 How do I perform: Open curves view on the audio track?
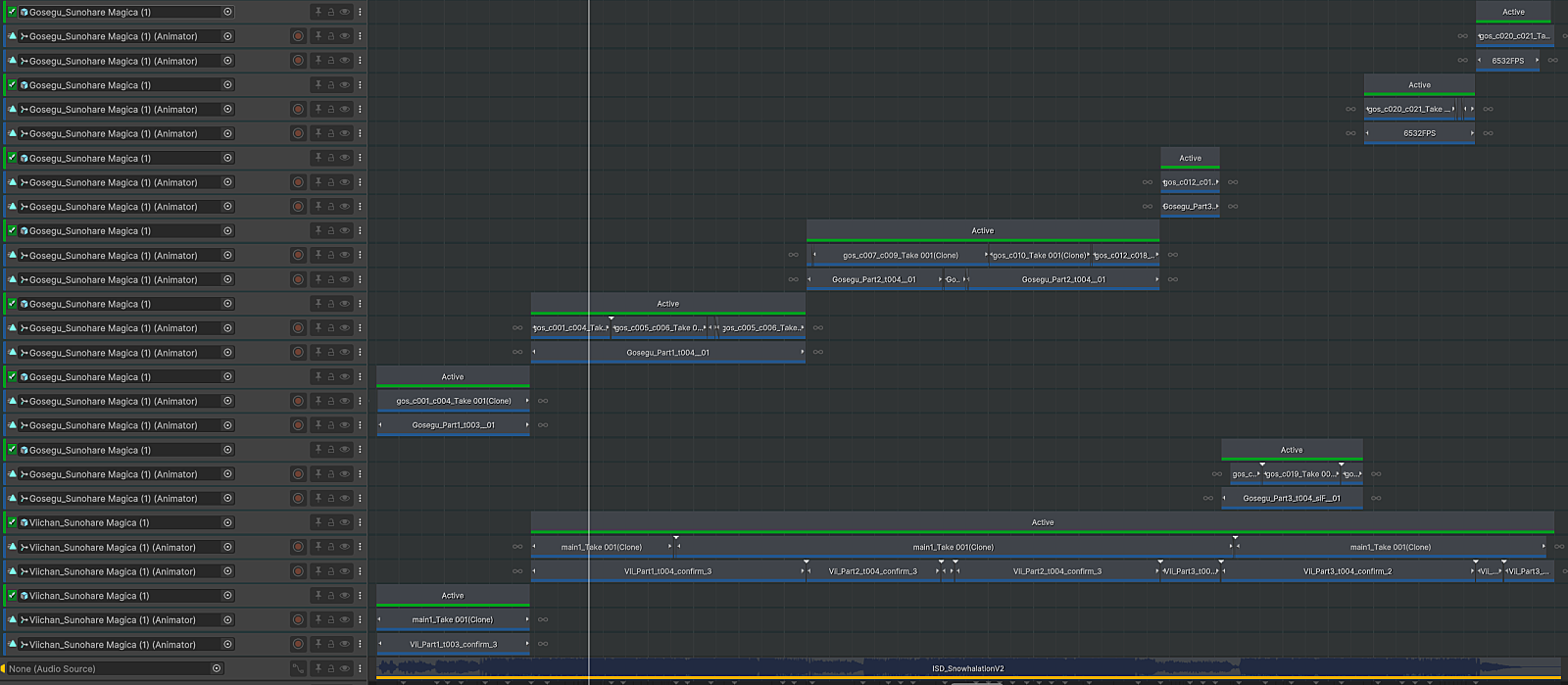click(298, 669)
